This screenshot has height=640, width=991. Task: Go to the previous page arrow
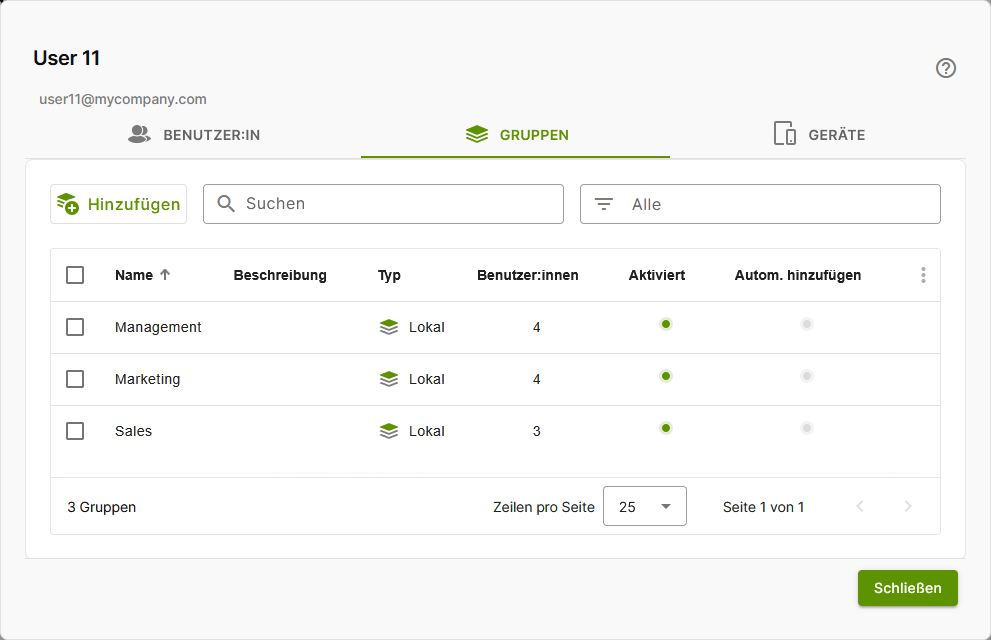(860, 506)
